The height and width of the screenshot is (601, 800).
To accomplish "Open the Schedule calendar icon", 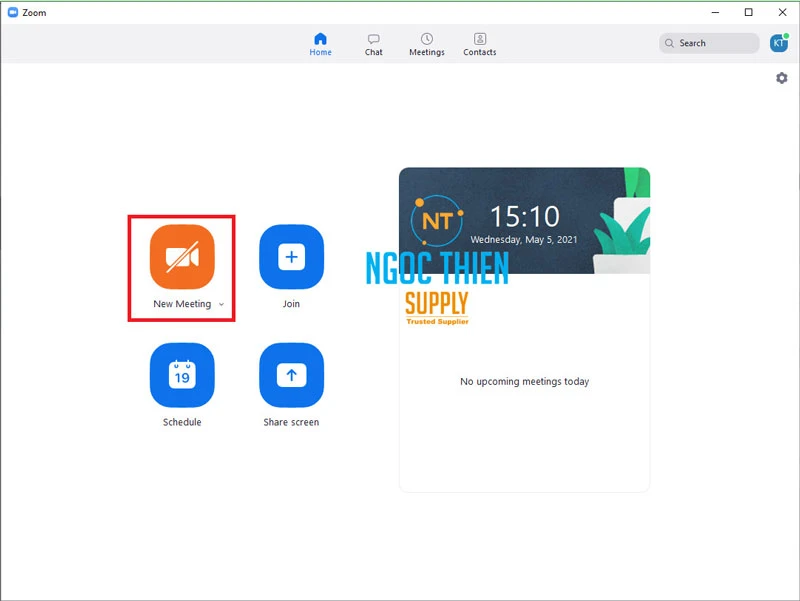I will (181, 375).
